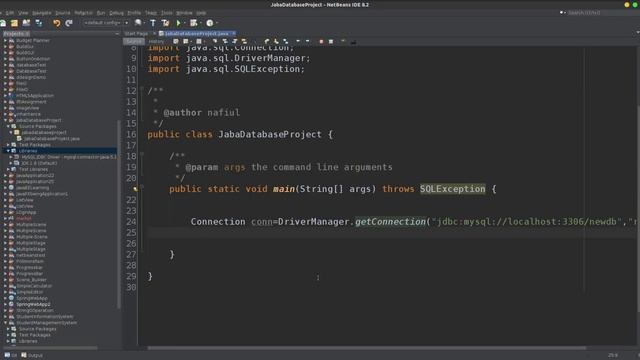Build the project with the hammer icon

point(153,23)
